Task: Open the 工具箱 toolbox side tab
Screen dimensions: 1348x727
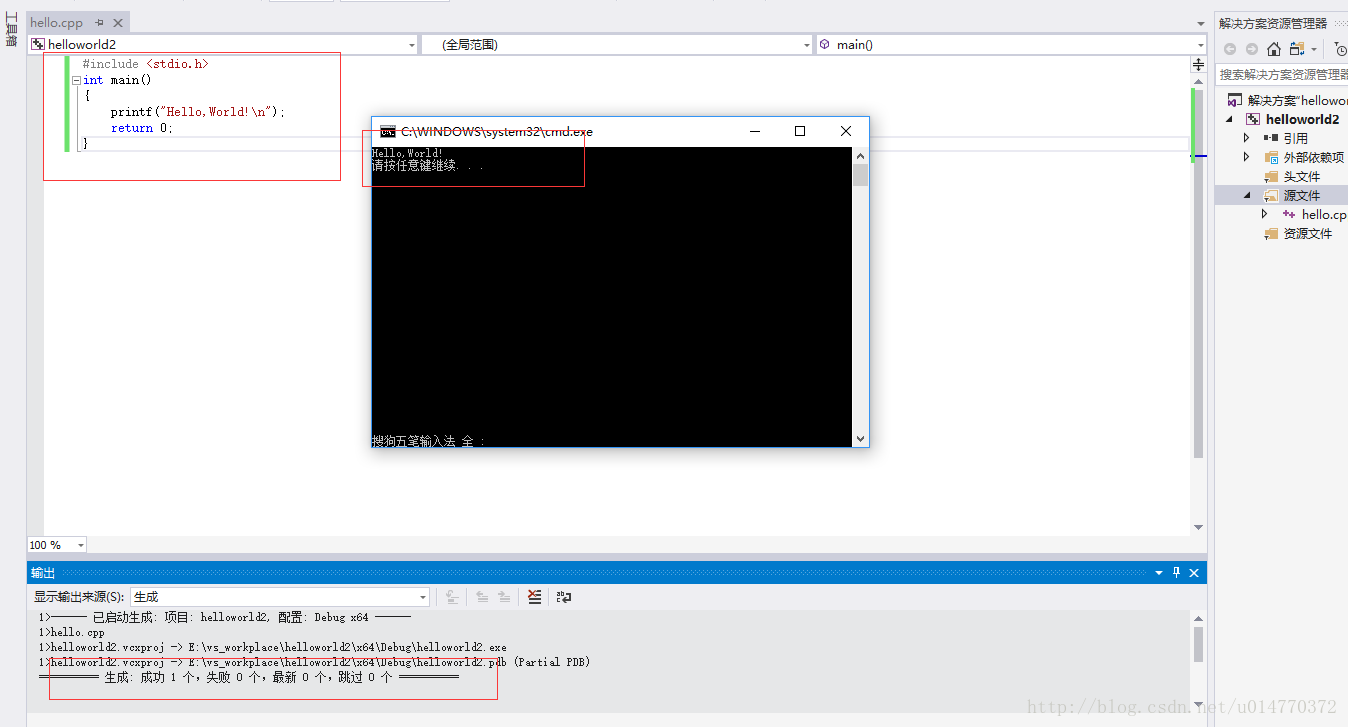Action: tap(12, 30)
